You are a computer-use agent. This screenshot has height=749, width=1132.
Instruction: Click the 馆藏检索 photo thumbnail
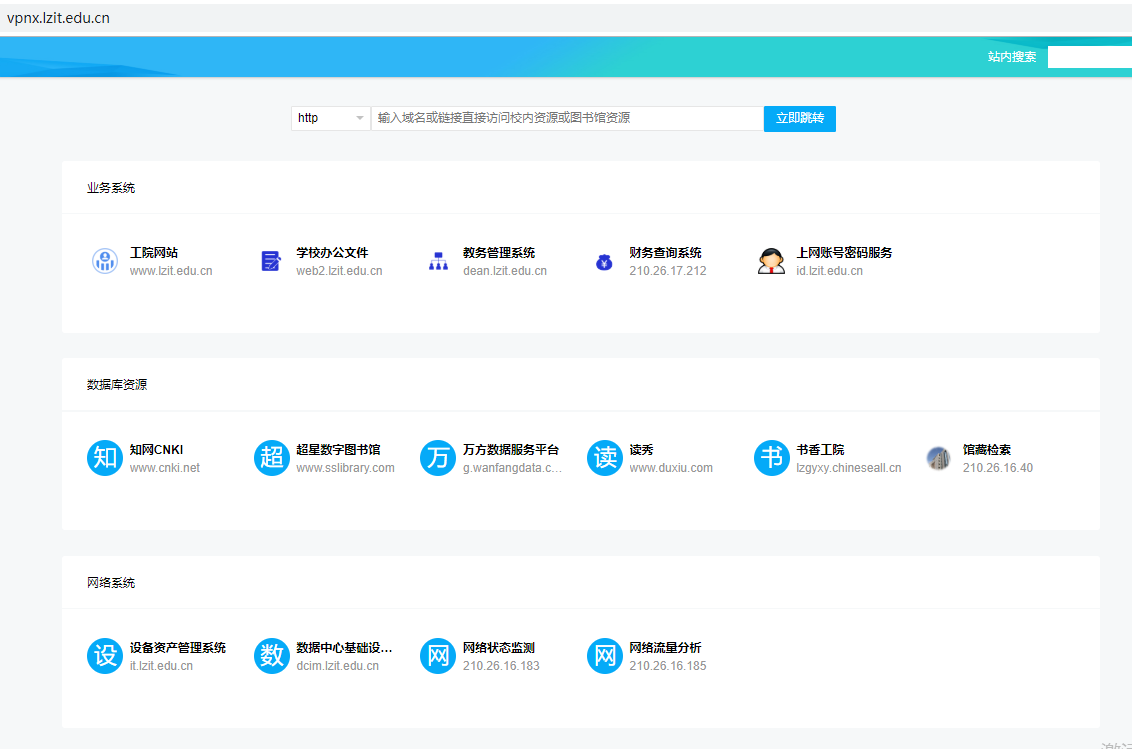(x=938, y=459)
